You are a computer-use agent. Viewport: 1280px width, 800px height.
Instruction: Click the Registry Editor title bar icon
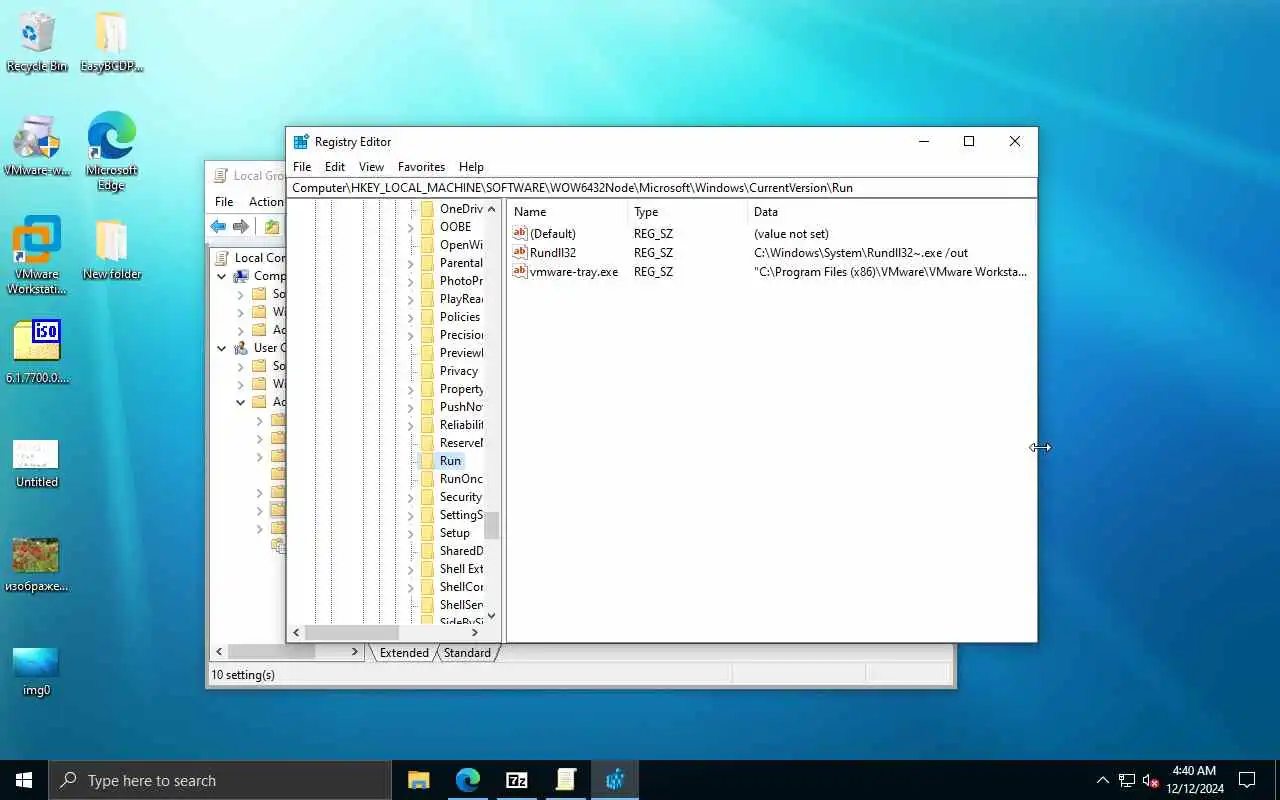click(301, 141)
